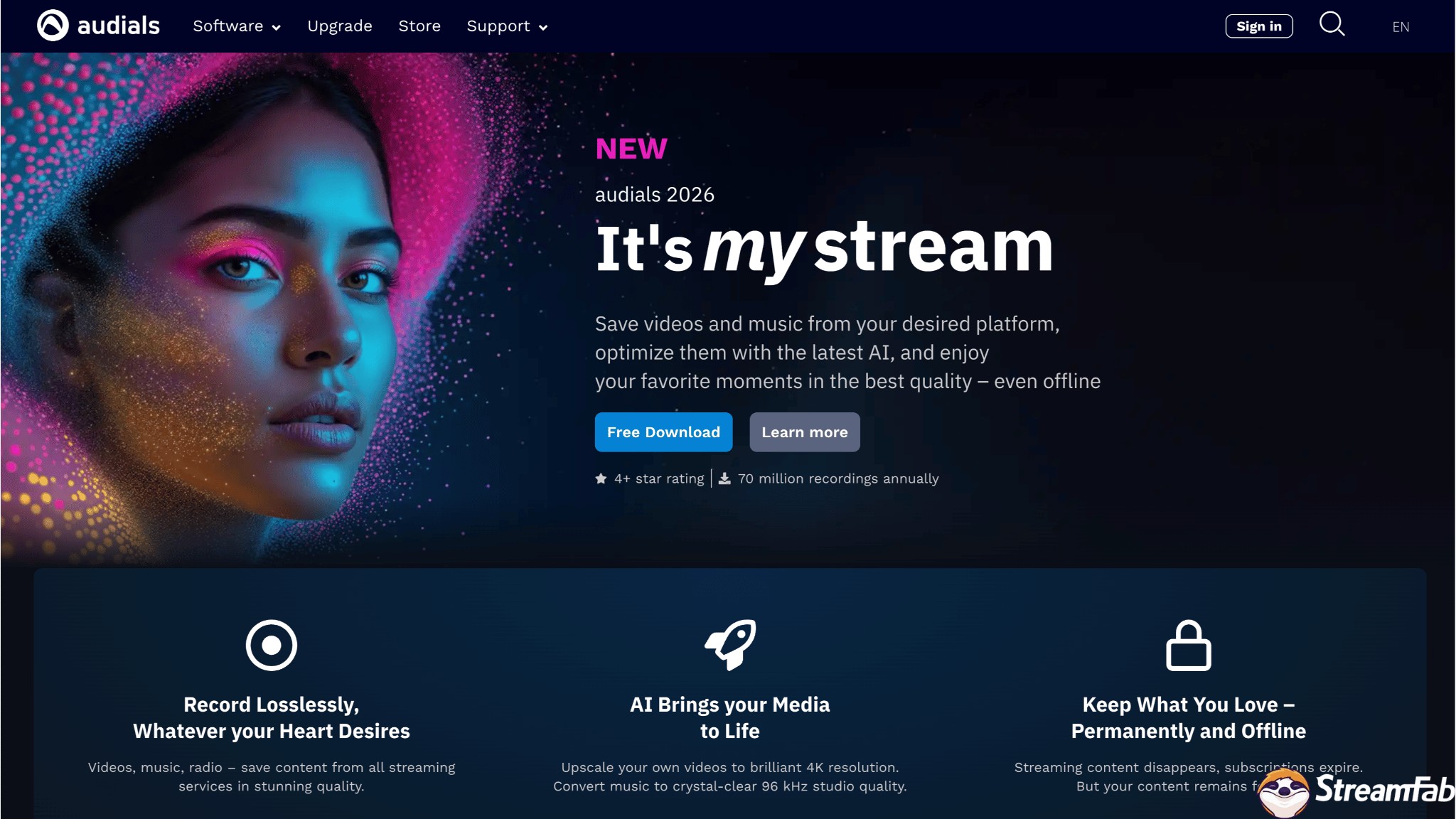Click the audials wordmark text
This screenshot has height=819, width=1456.
point(118,26)
